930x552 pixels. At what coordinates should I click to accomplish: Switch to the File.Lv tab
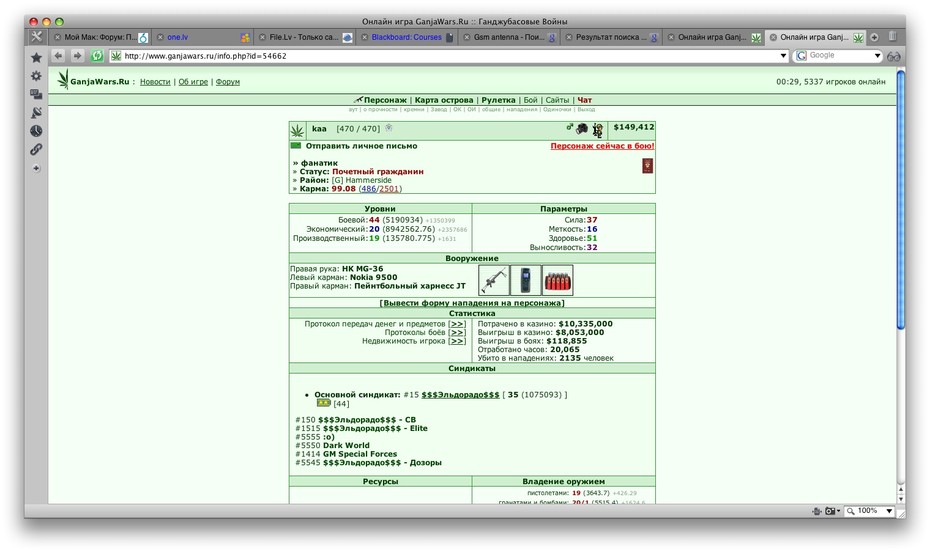click(x=304, y=37)
